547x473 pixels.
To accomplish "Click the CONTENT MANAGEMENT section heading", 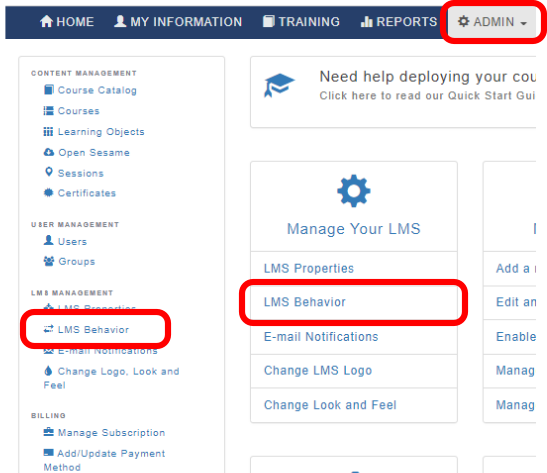I will coord(84,73).
